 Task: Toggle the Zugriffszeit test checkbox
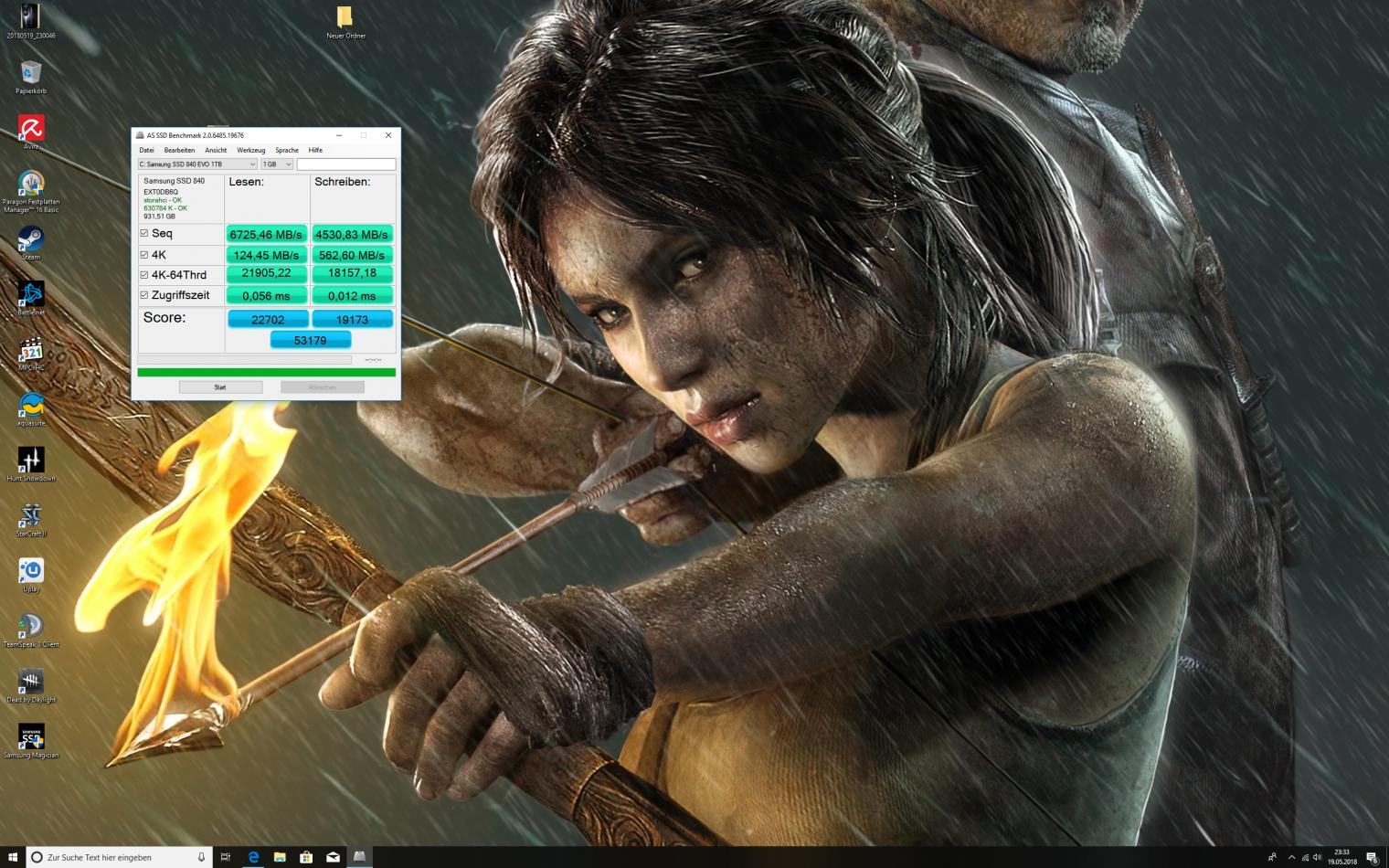144,294
